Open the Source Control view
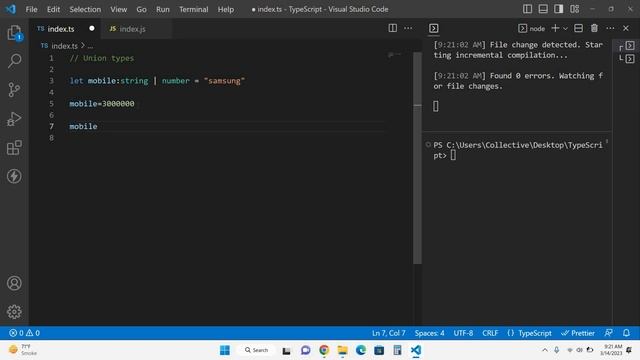Viewport: 640px width, 360px height. [x=14, y=90]
